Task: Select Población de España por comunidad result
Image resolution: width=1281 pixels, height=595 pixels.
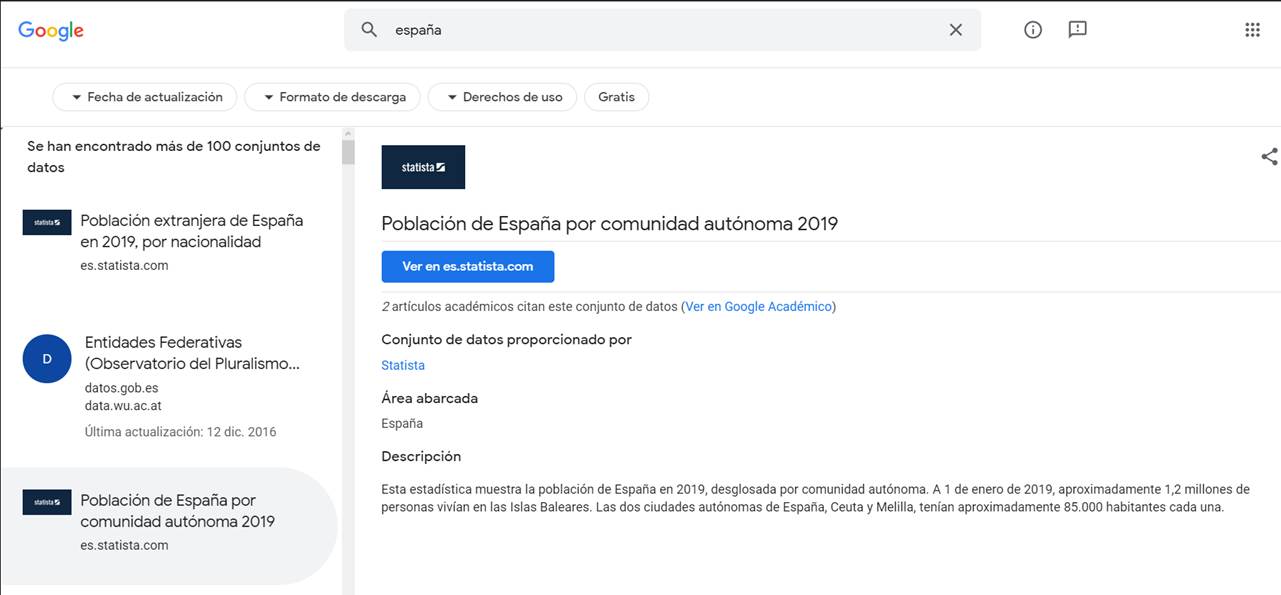Action: [x=177, y=511]
